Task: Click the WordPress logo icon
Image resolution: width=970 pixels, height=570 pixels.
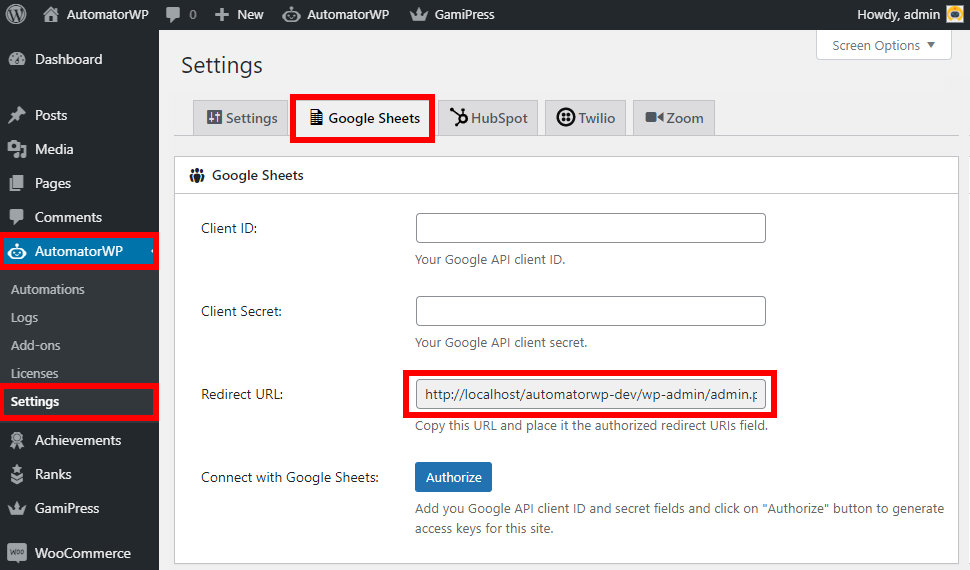Action: (x=16, y=15)
